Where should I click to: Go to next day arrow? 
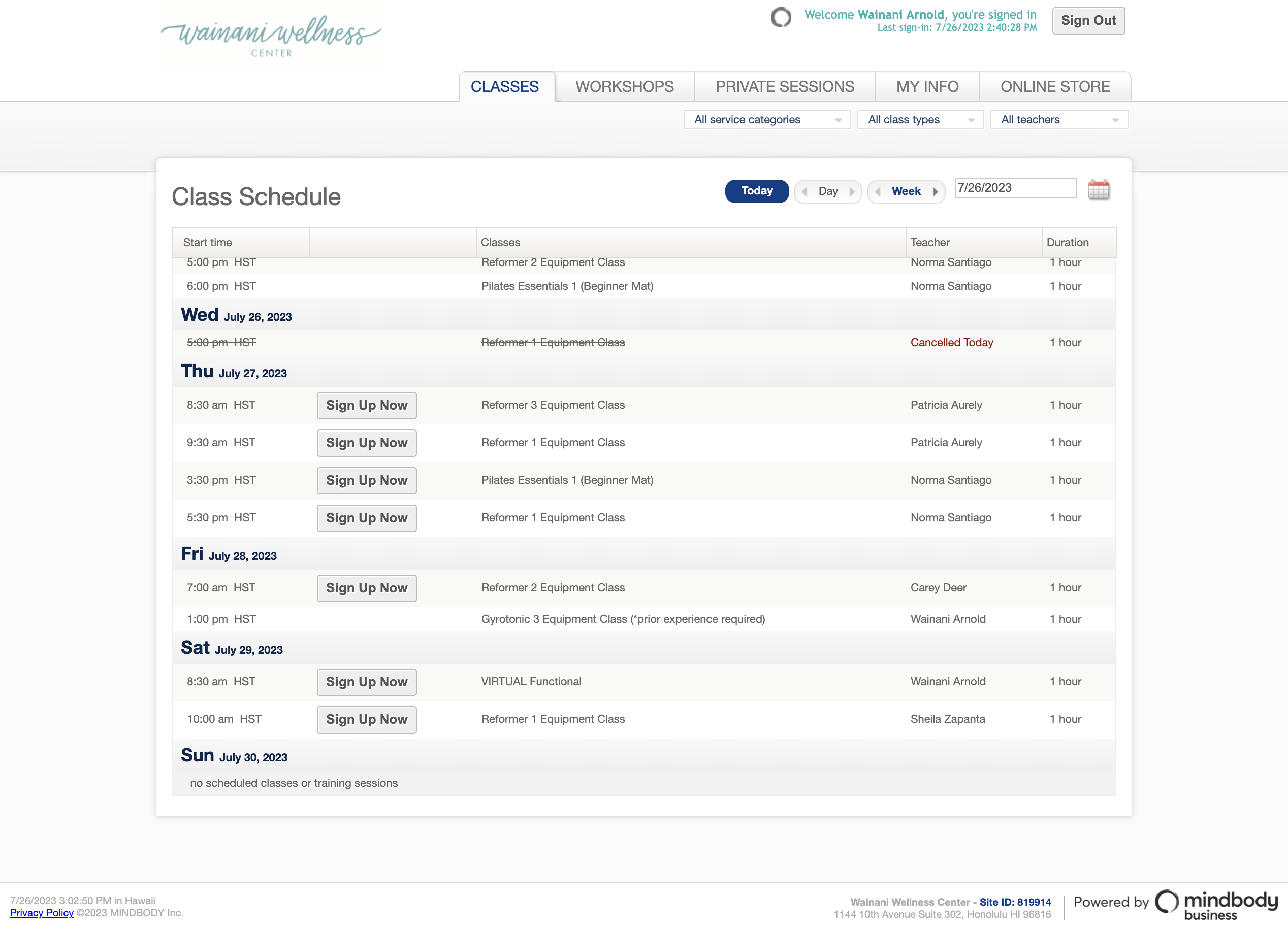(851, 191)
